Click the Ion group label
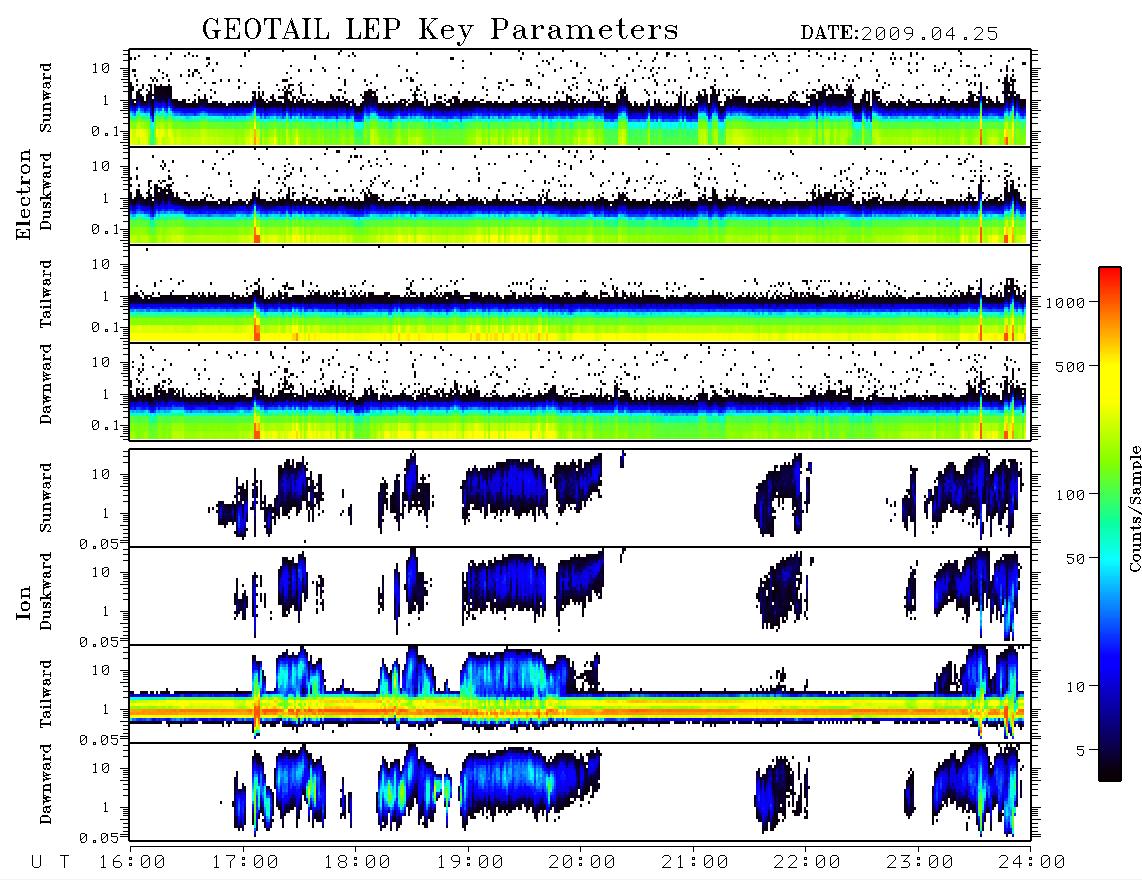 coord(23,602)
